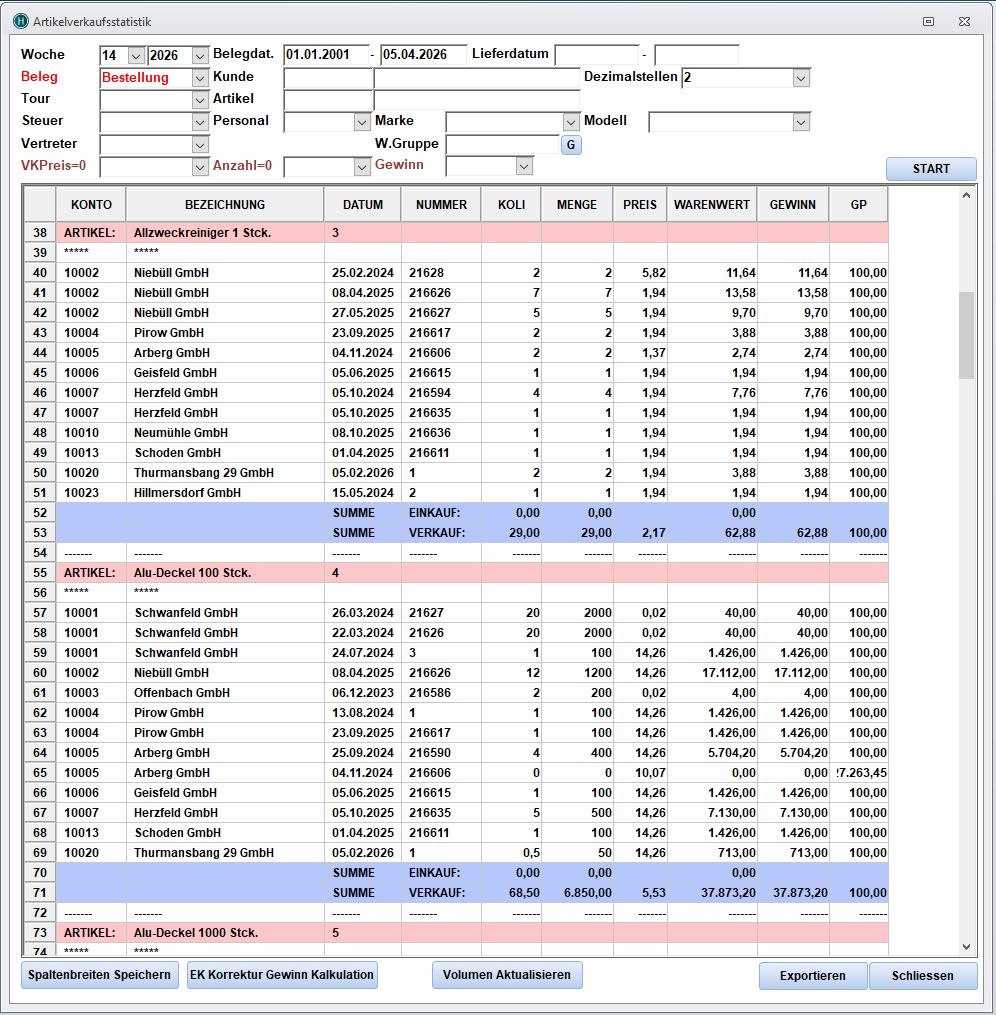Click the BEZEICHNUNG column header
Viewport: 996px width, 1015px height.
(x=225, y=205)
